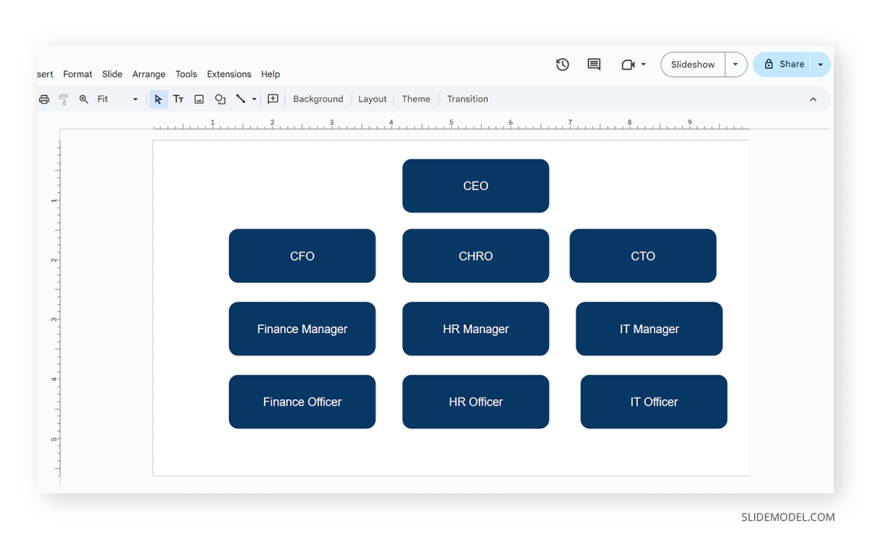870x539 pixels.
Task: Click the Background button
Action: pos(318,99)
